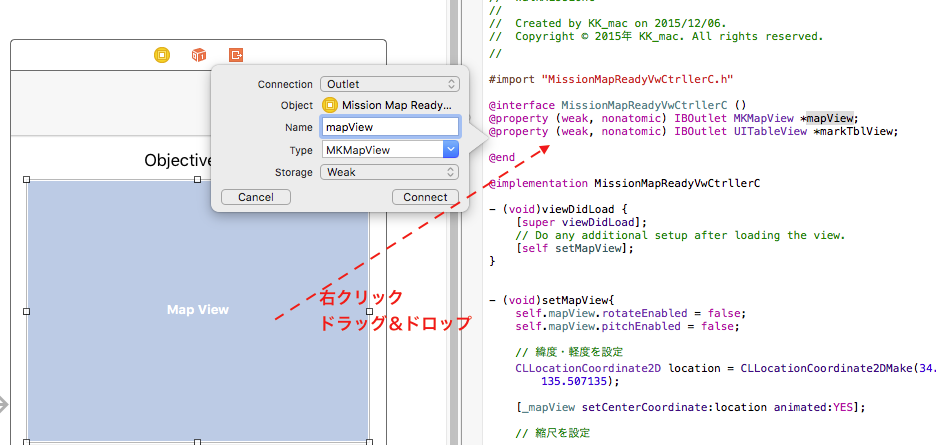The image size is (936, 445).
Task: Click the Name field containing mapView
Action: point(390,127)
